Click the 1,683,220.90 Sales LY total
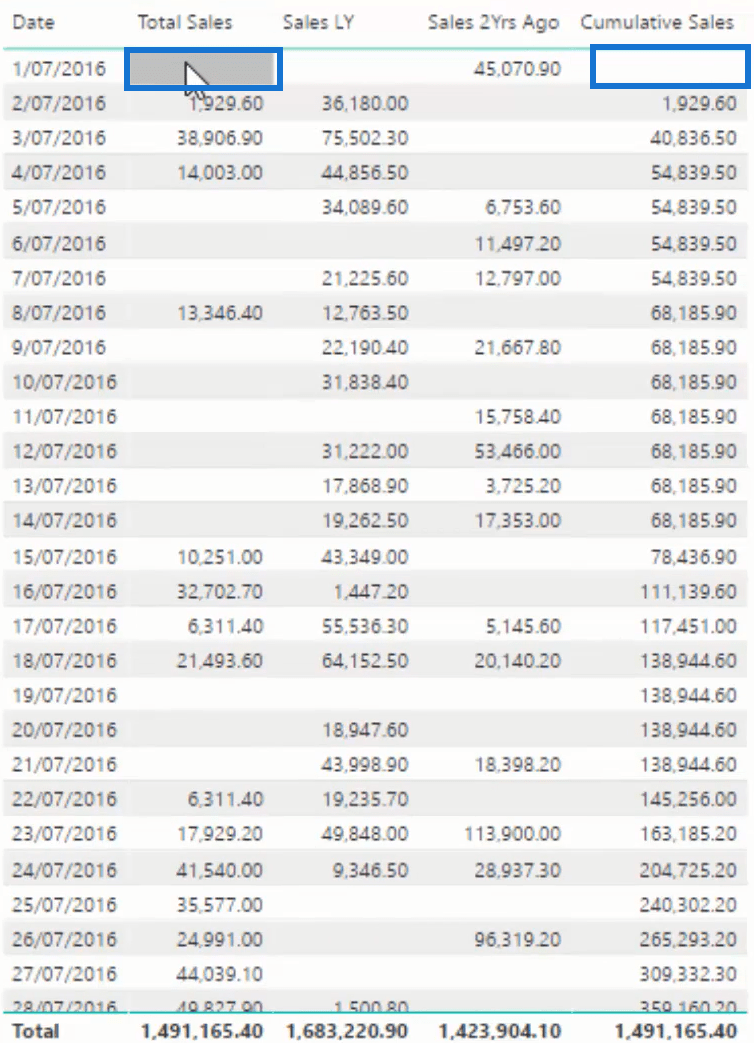Viewport: 754px width, 1043px height. tap(346, 1030)
